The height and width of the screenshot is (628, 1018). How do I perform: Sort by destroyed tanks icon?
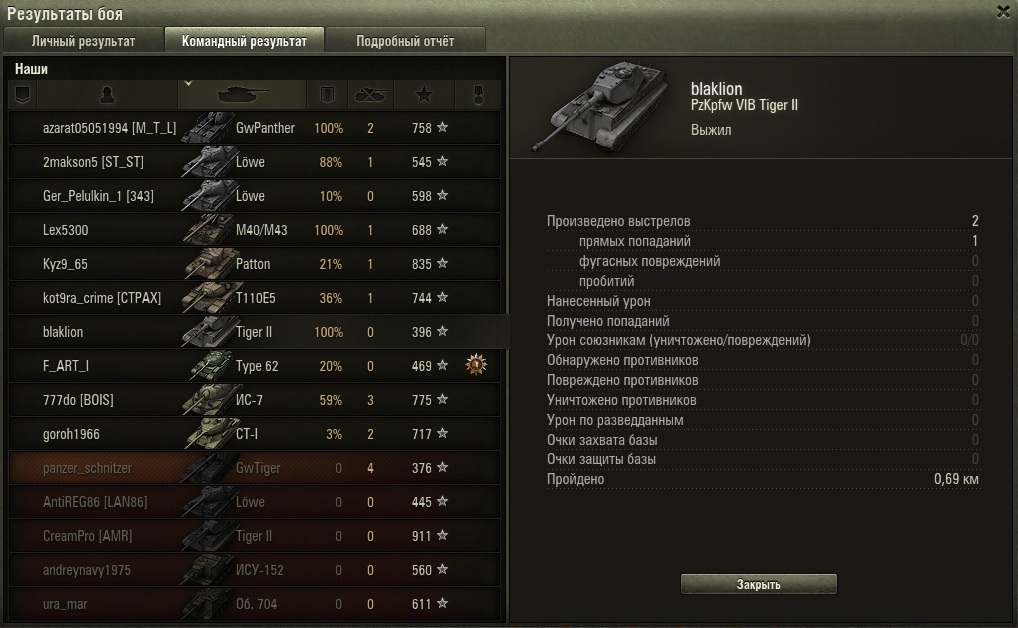pos(371,95)
